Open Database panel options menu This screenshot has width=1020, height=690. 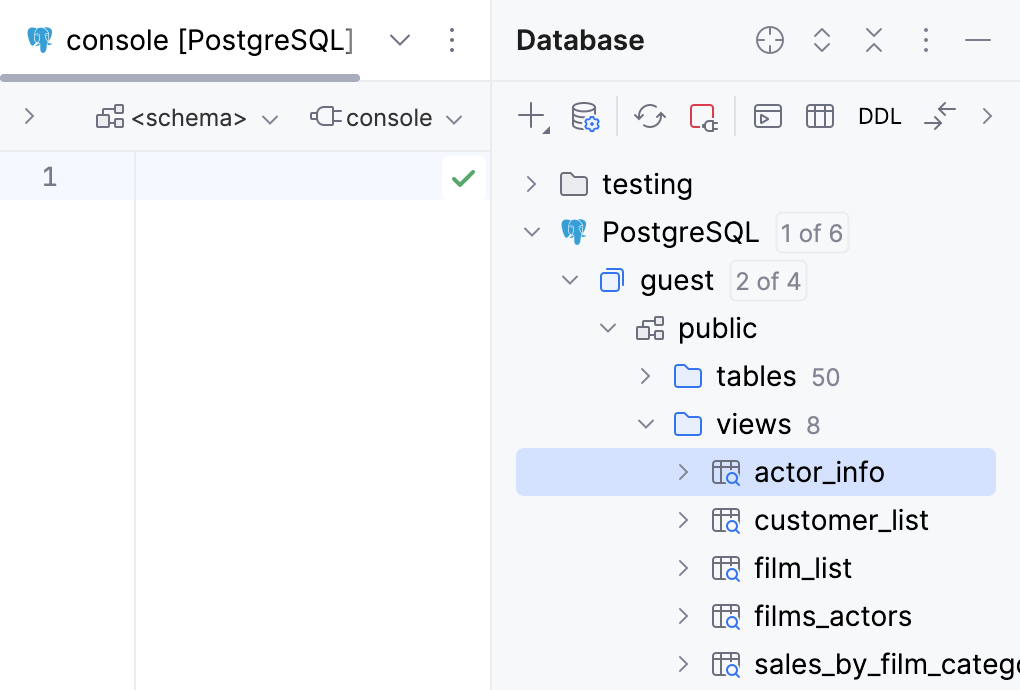[x=925, y=40]
